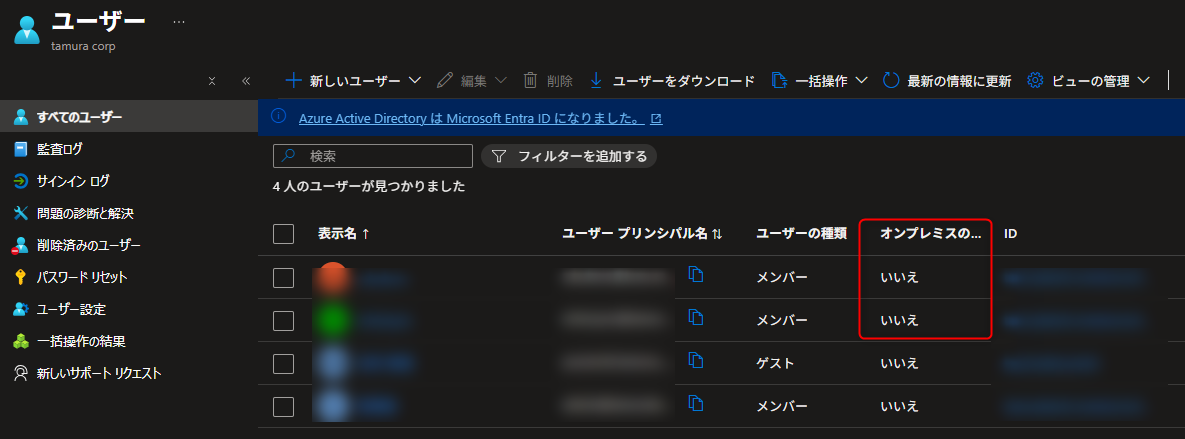Expand the 編集 dropdown arrow
Viewport: 1185px width, 439px height.
click(x=501, y=80)
